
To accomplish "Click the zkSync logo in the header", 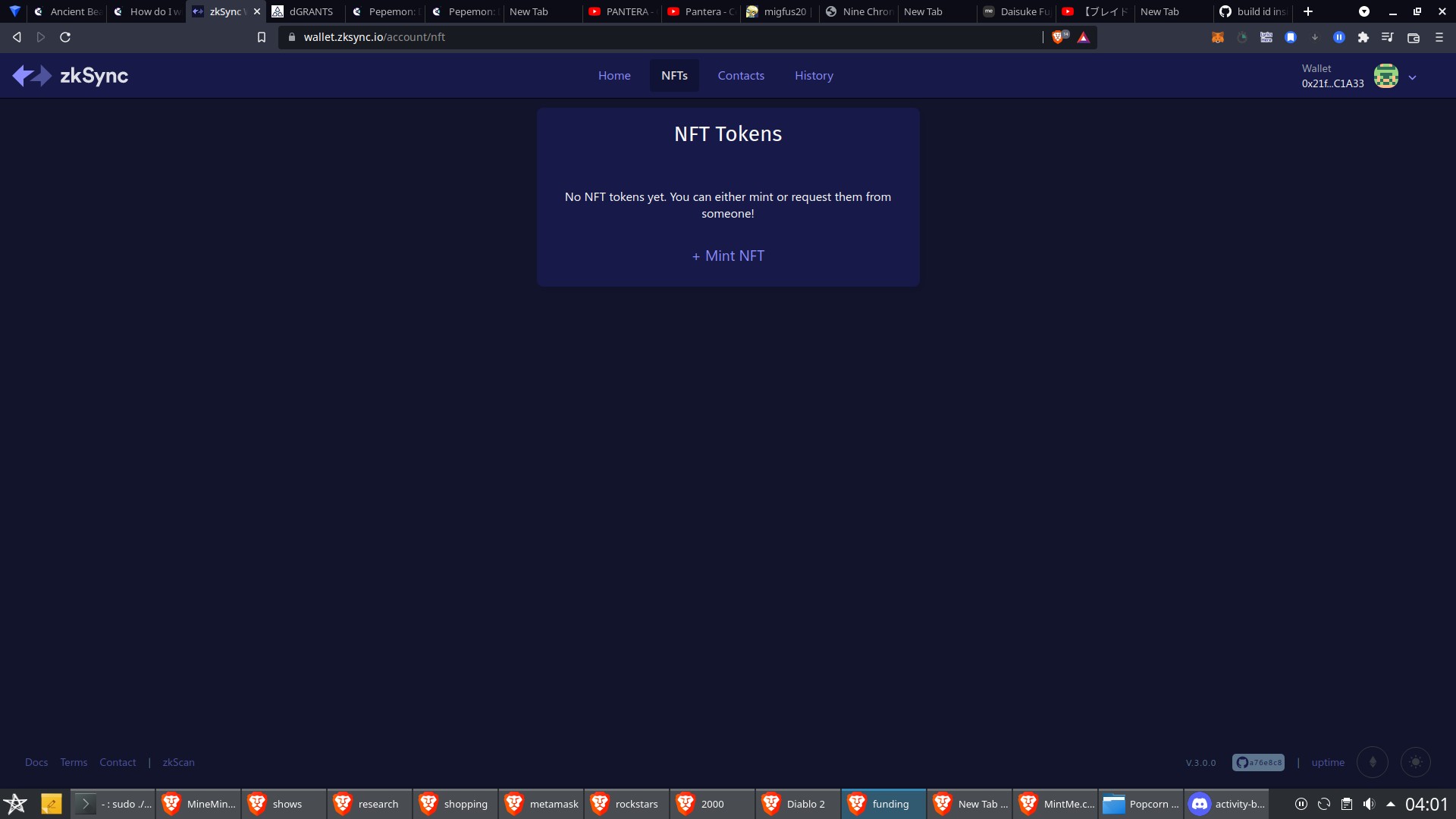I will [x=70, y=76].
